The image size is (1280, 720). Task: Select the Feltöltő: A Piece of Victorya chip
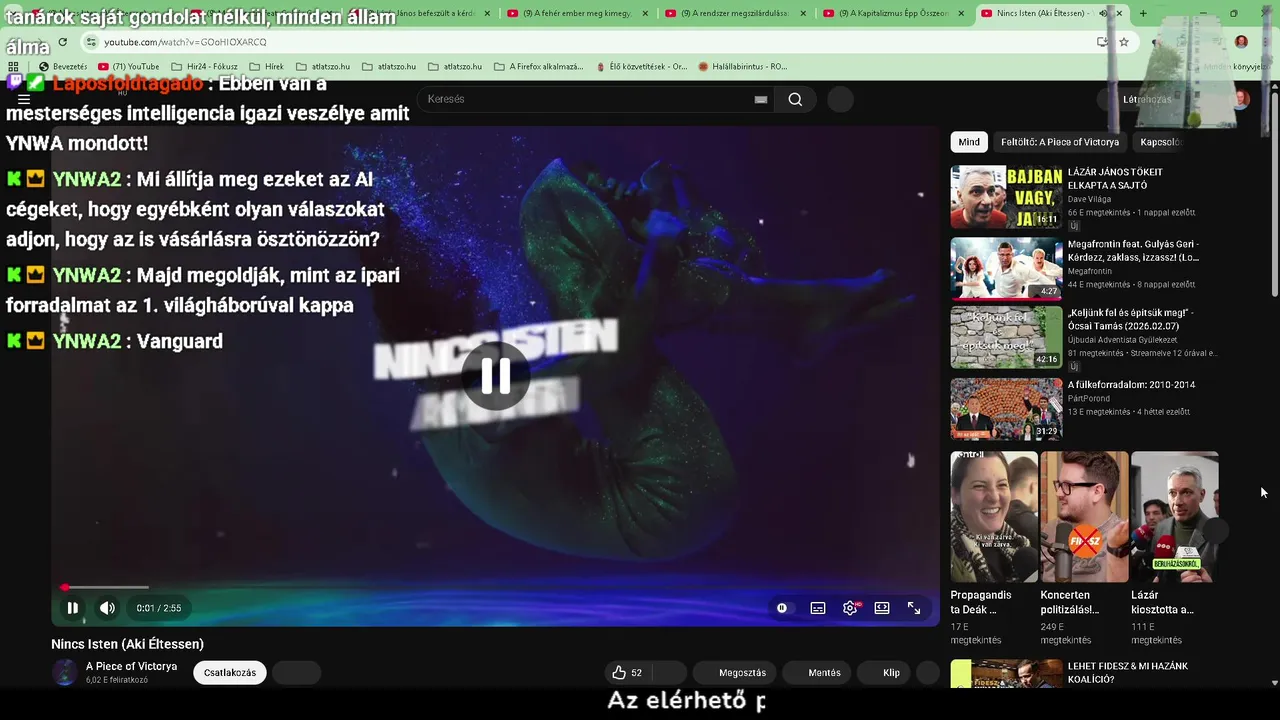pos(1060,142)
